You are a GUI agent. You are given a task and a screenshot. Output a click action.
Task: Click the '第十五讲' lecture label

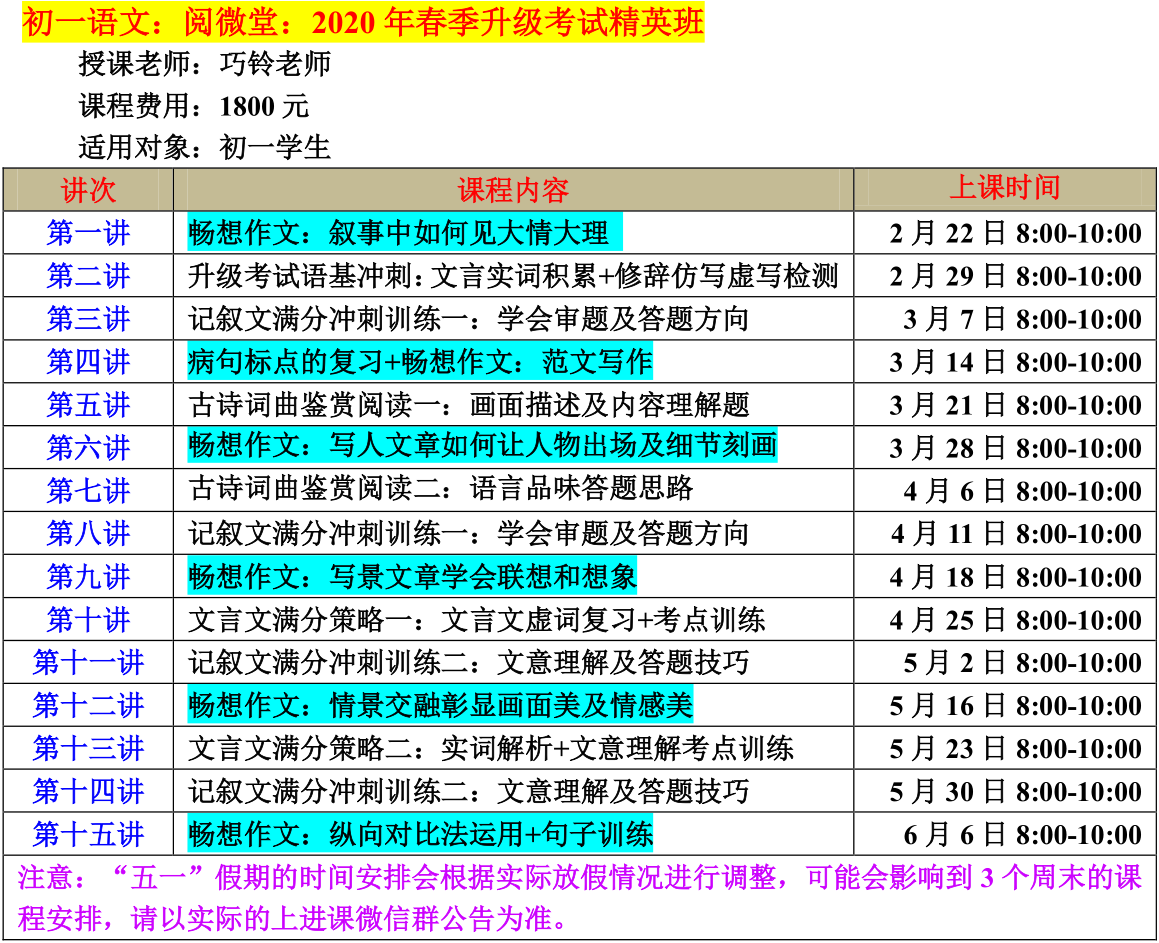[88, 835]
